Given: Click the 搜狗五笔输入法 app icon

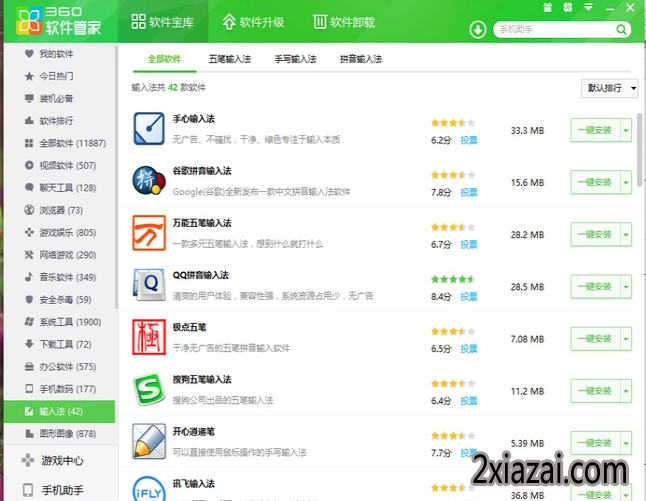Looking at the screenshot, I should pos(149,389).
